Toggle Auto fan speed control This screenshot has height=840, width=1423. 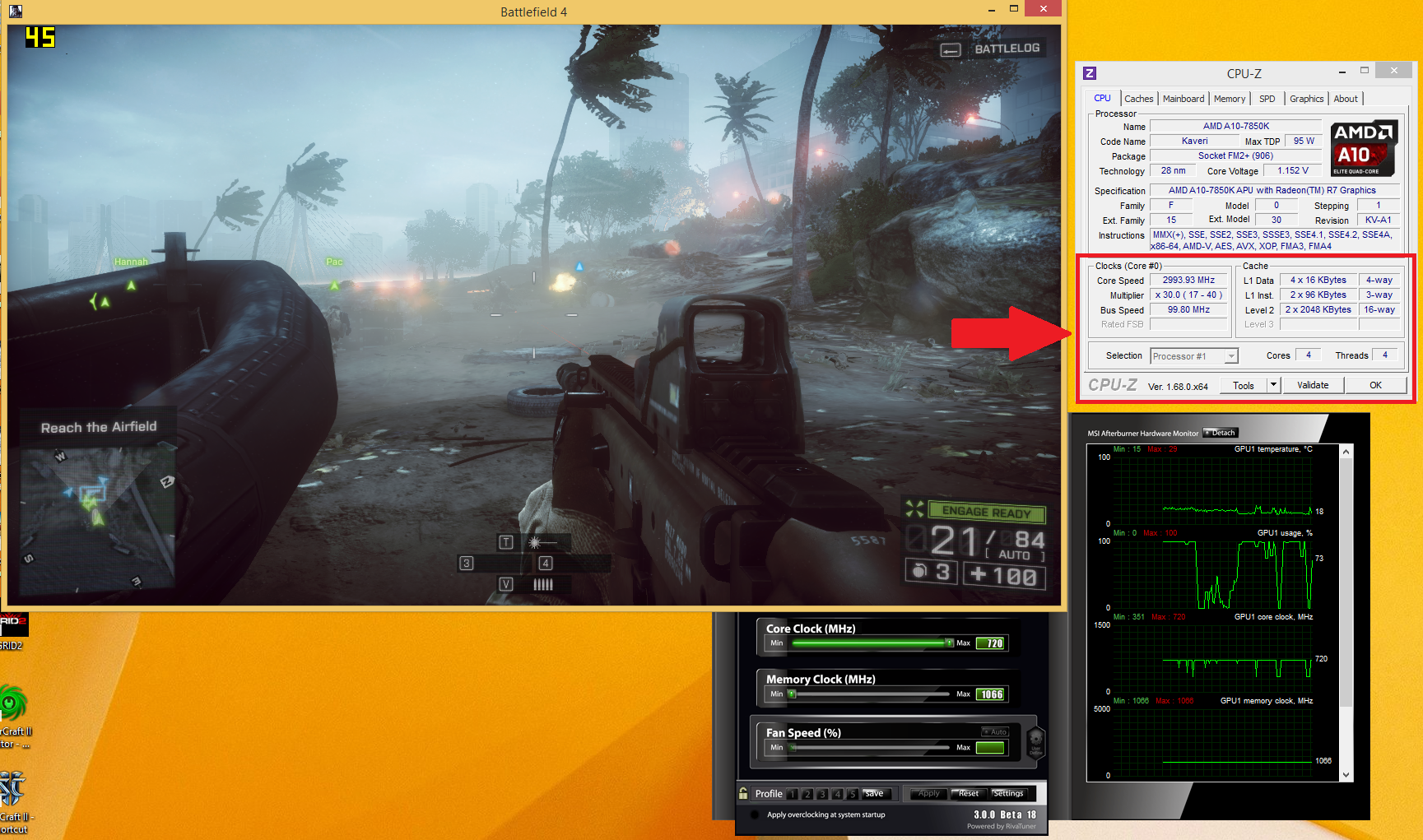[995, 731]
